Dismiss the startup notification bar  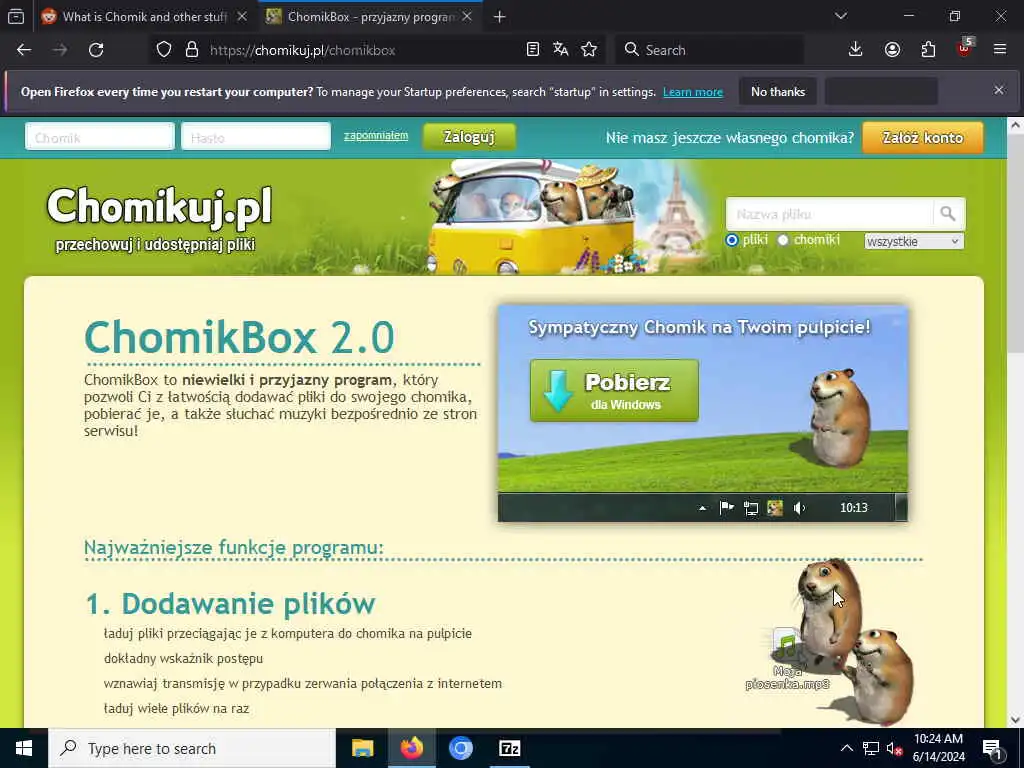(x=999, y=90)
